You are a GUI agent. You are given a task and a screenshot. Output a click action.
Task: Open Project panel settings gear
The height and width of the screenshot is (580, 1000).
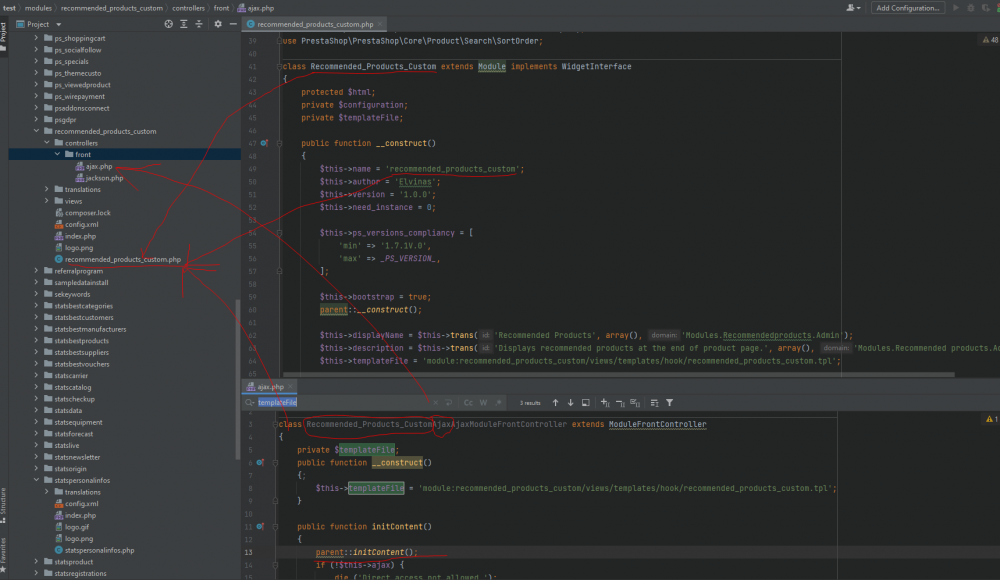218,24
